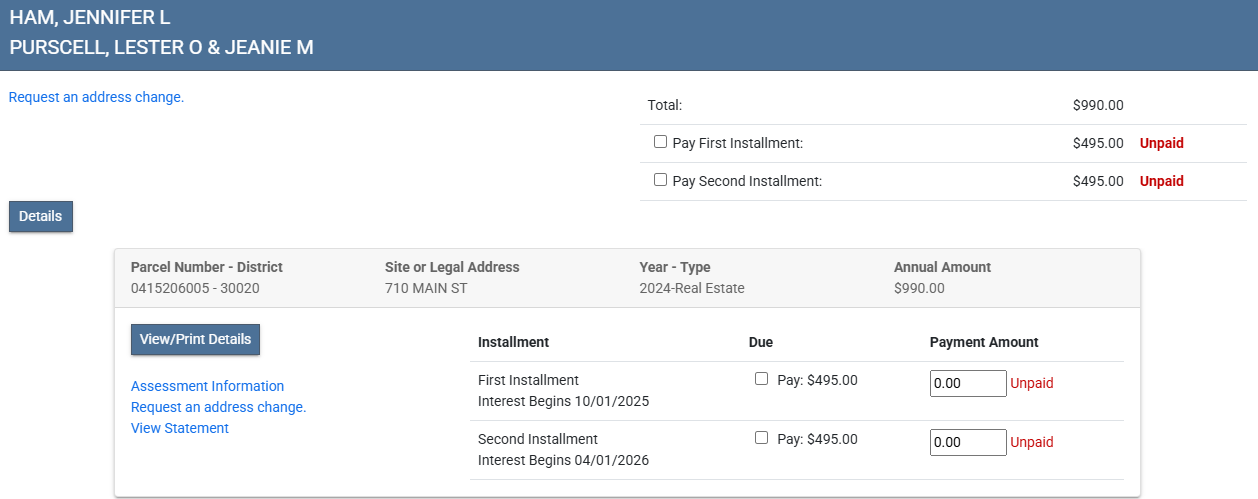
Task: Focus the First Installment payment amount field
Action: point(967,383)
